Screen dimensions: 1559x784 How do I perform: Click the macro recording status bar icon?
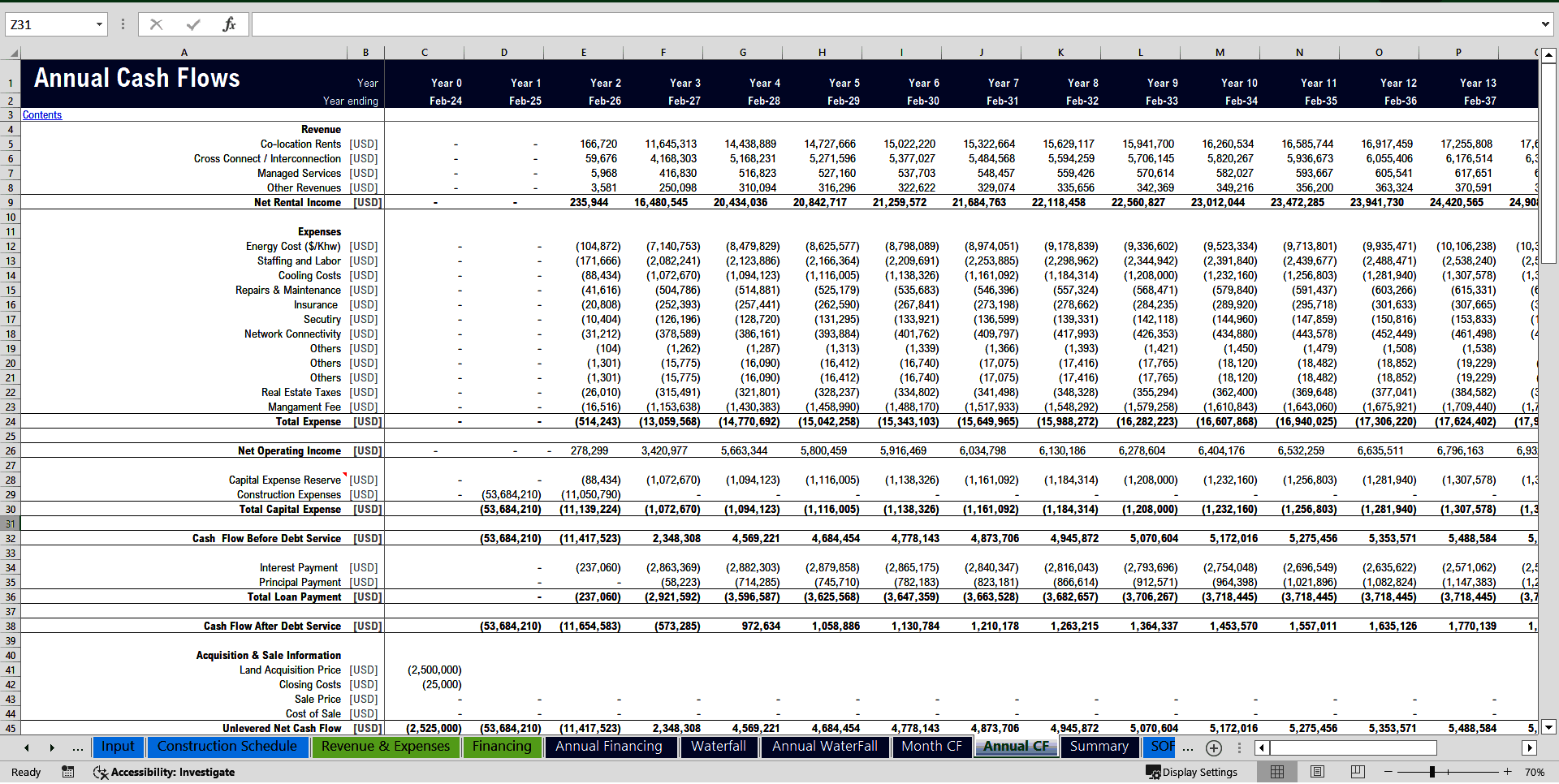coord(68,772)
